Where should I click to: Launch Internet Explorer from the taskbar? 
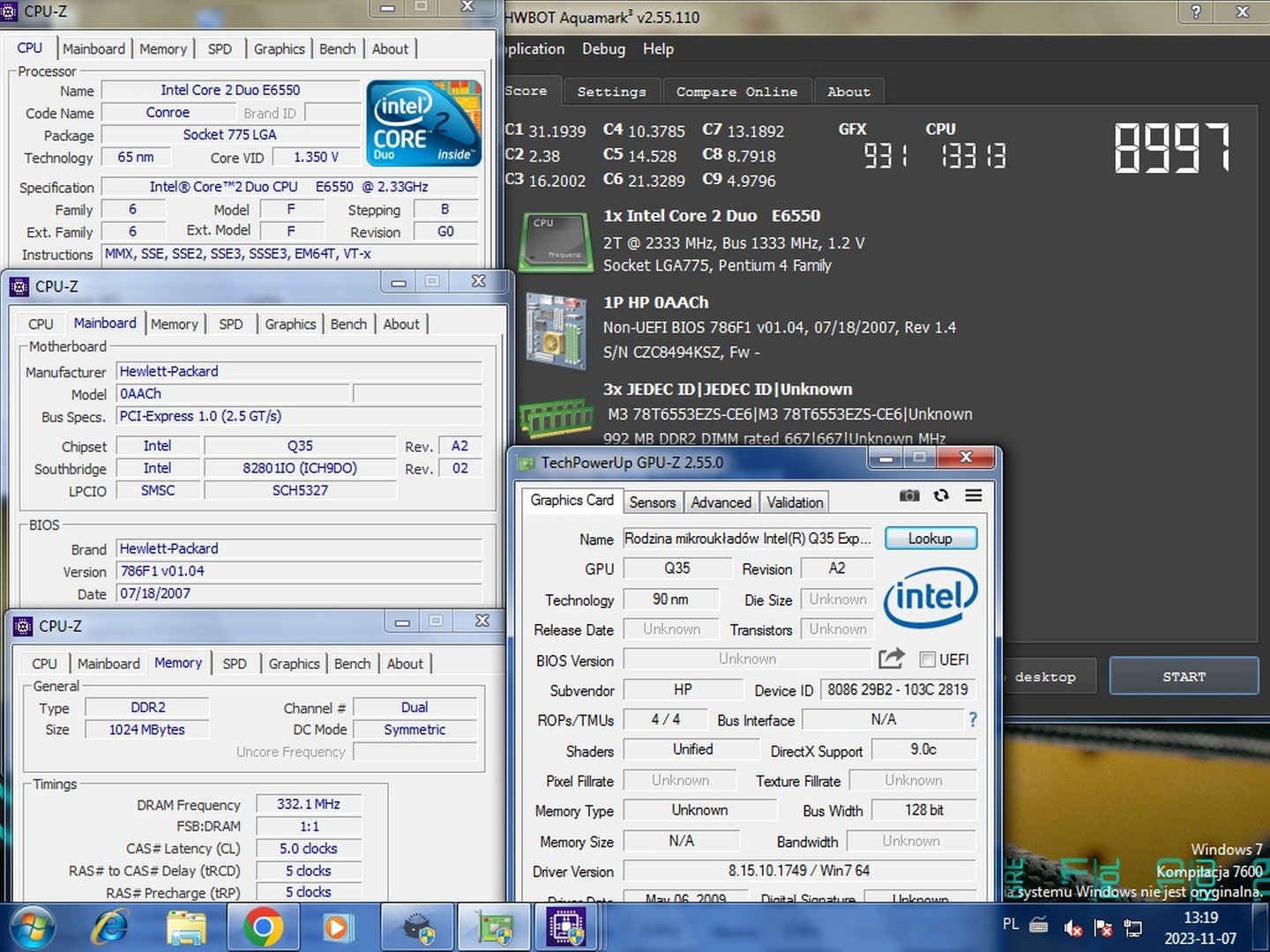111,927
